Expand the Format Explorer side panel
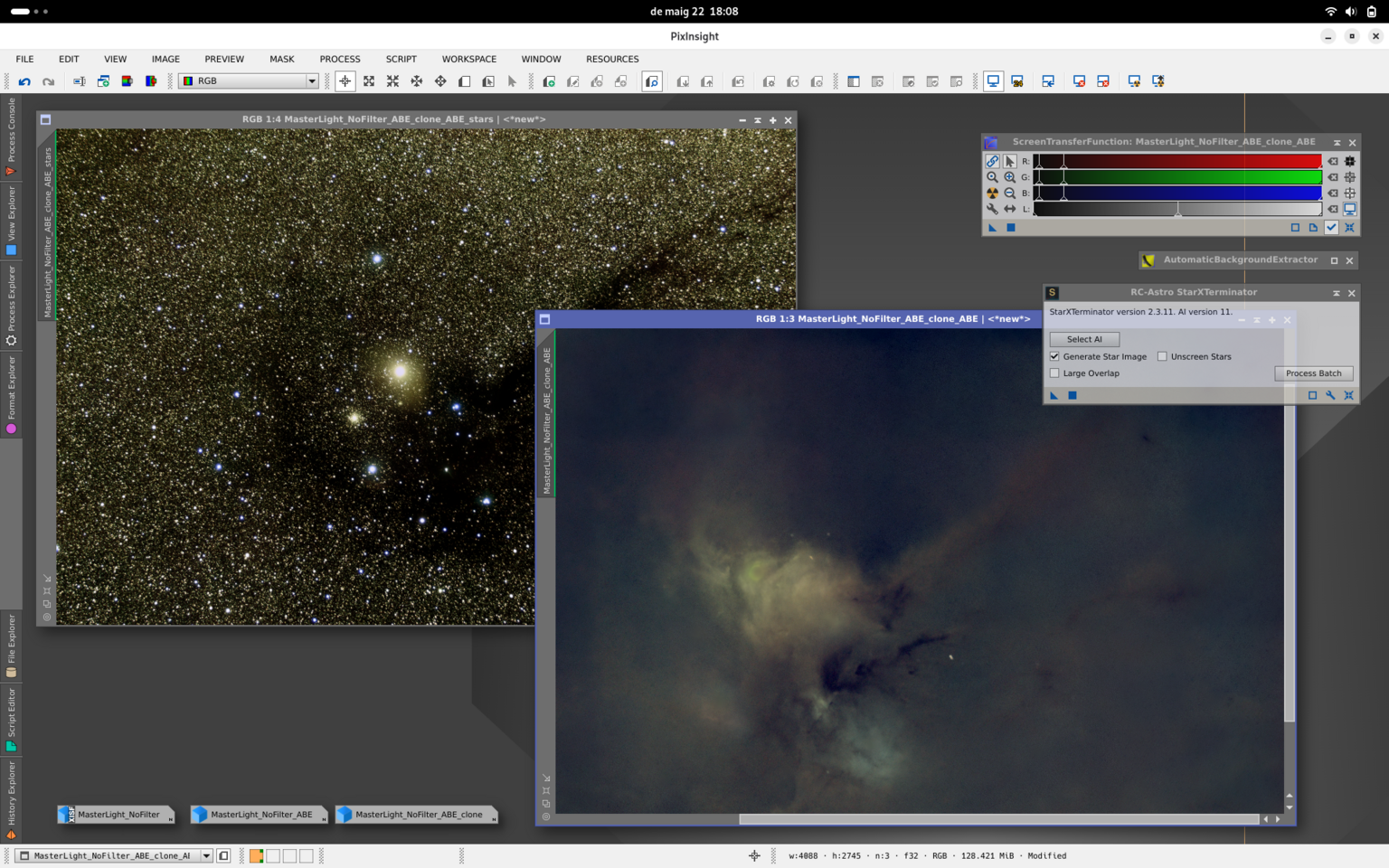Screen dimensions: 1389x868 (x=11, y=394)
